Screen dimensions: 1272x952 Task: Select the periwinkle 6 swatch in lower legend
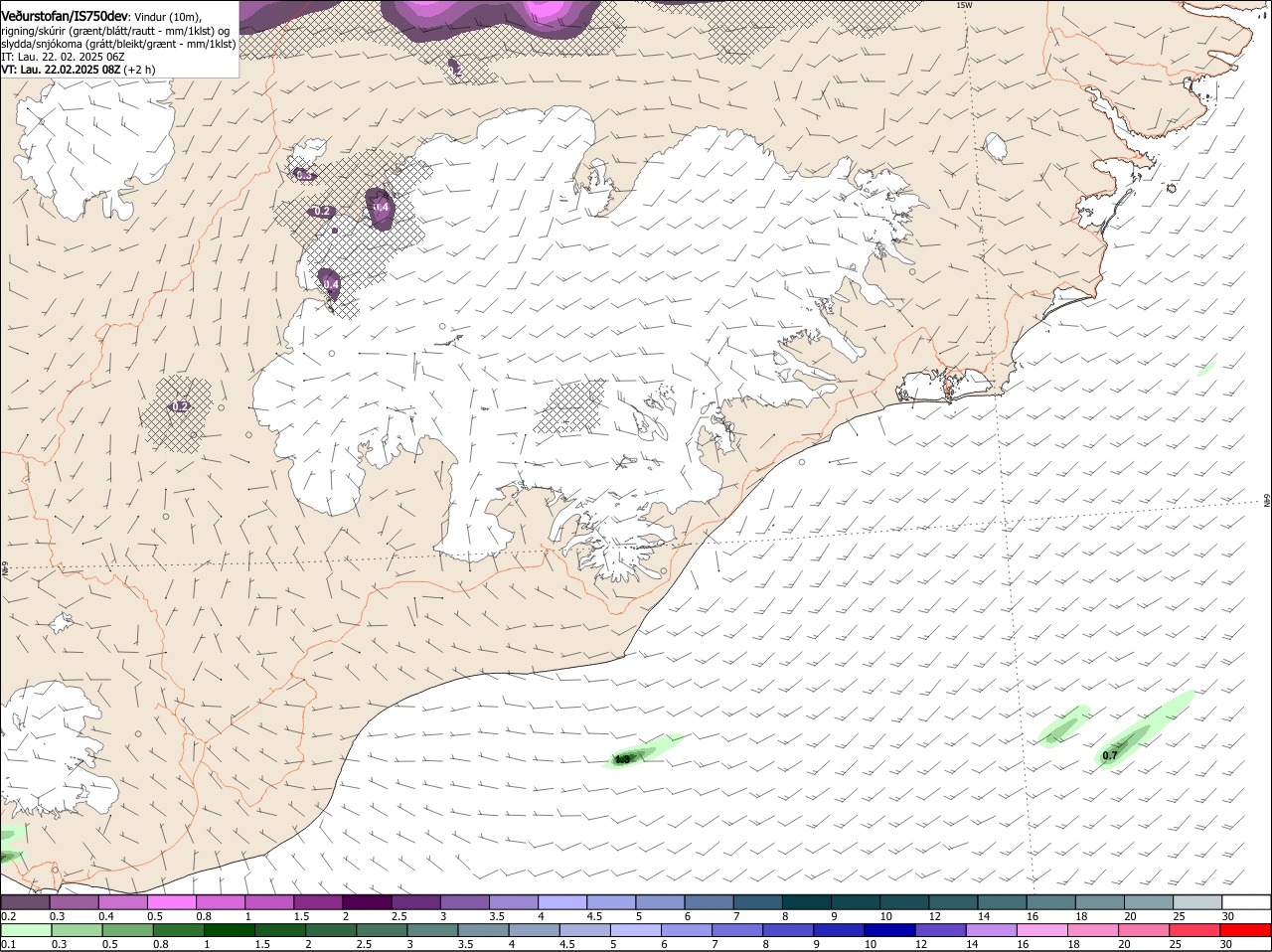tap(686, 930)
